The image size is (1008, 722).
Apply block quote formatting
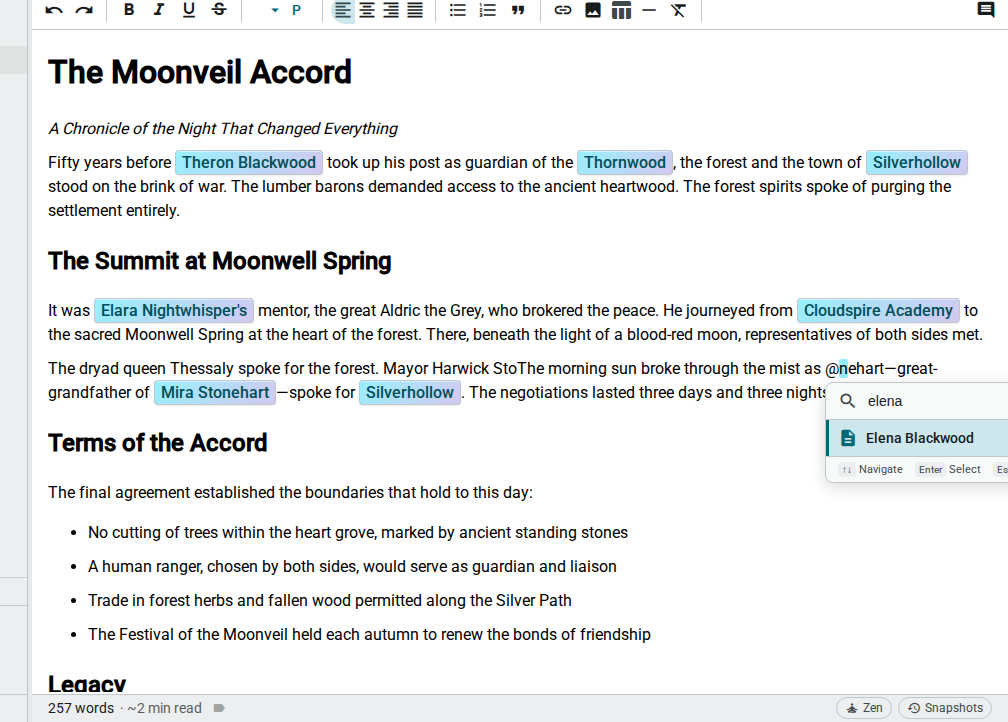coord(518,10)
